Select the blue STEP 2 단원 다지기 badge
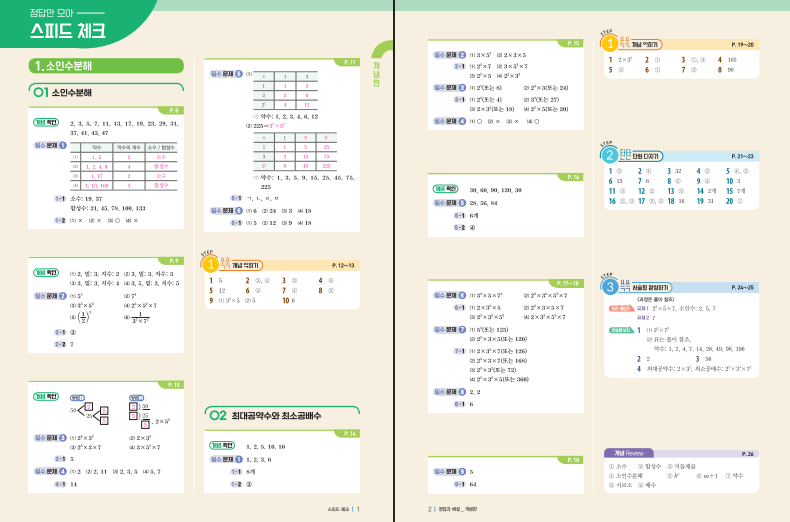The height and width of the screenshot is (522, 790). point(609,155)
